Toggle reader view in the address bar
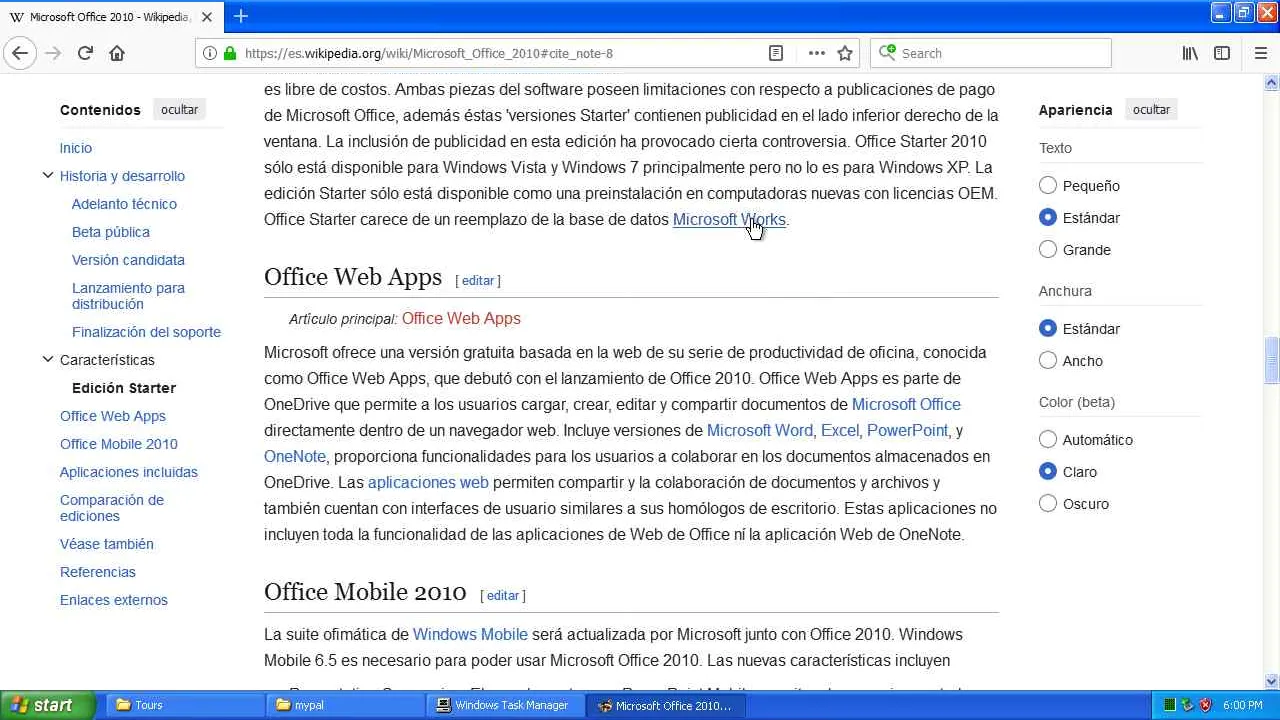Screen dimensions: 1280x720 [x=776, y=53]
